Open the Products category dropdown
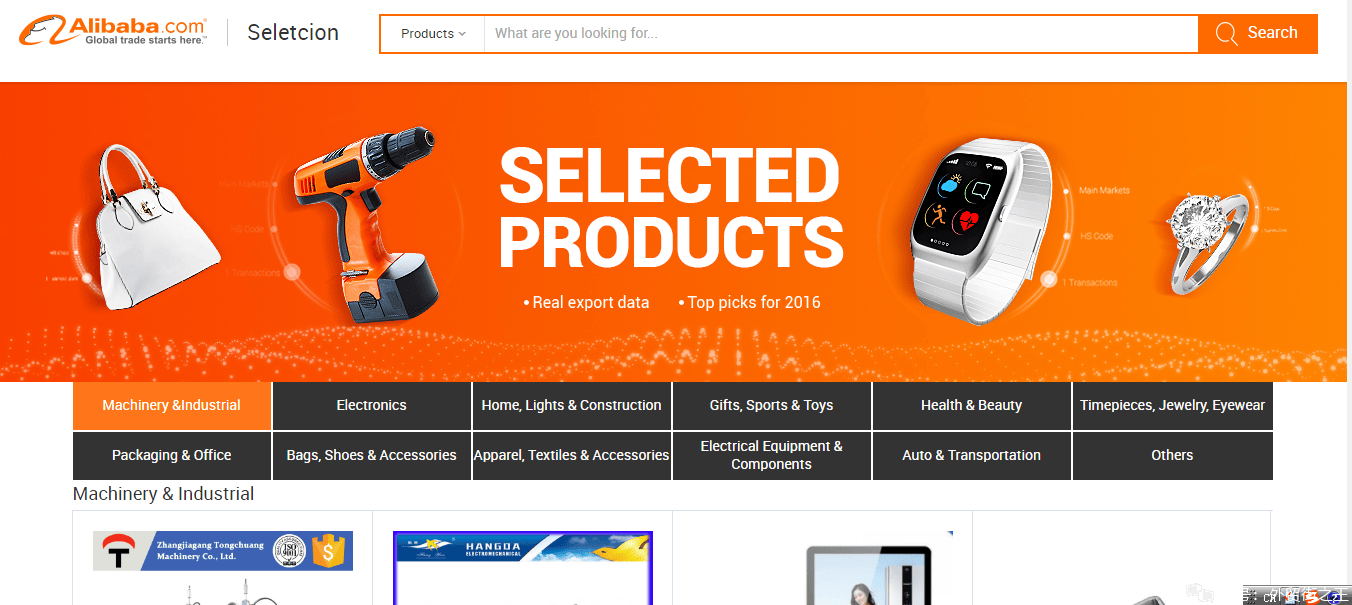Image resolution: width=1352 pixels, height=605 pixels. (x=433, y=34)
